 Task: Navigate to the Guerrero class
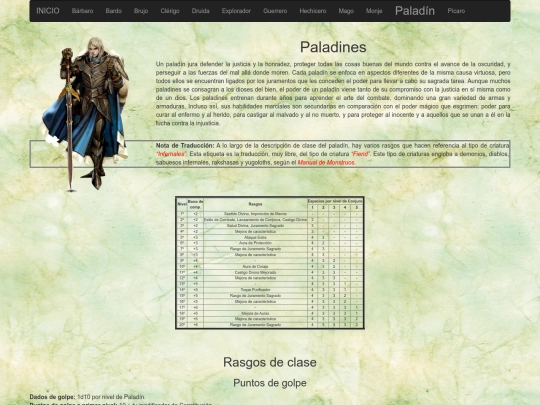275,11
